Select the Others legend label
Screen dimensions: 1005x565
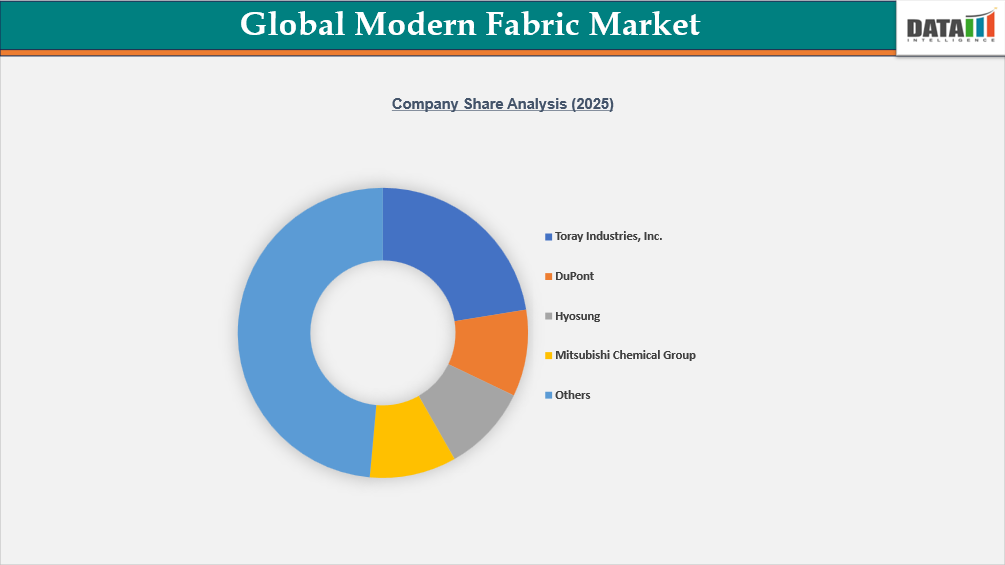click(x=572, y=395)
